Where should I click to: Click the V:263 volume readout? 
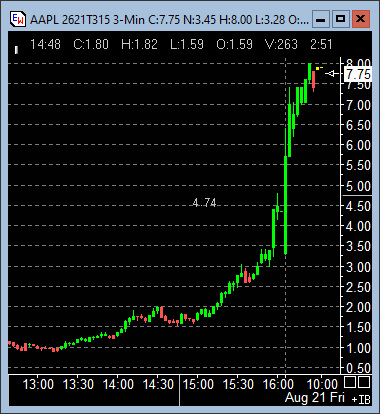[281, 44]
